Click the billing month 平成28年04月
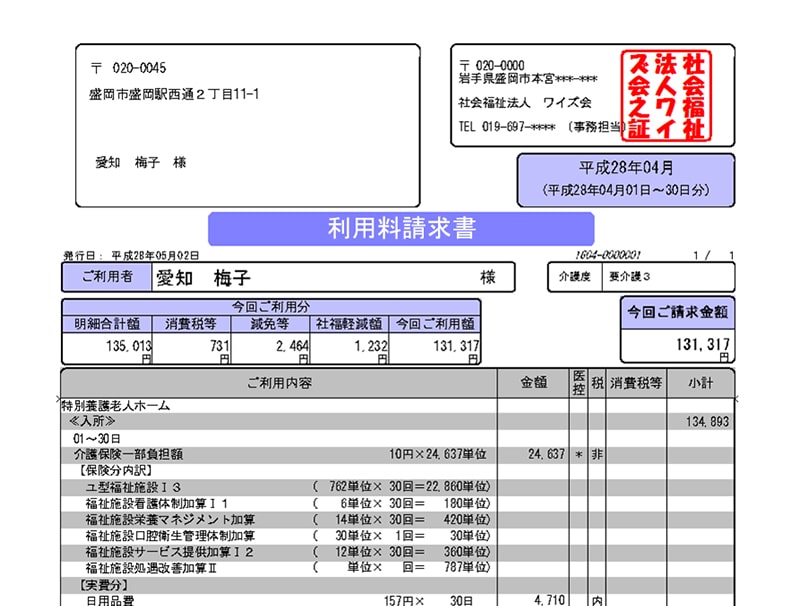800x606 pixels. tap(626, 167)
